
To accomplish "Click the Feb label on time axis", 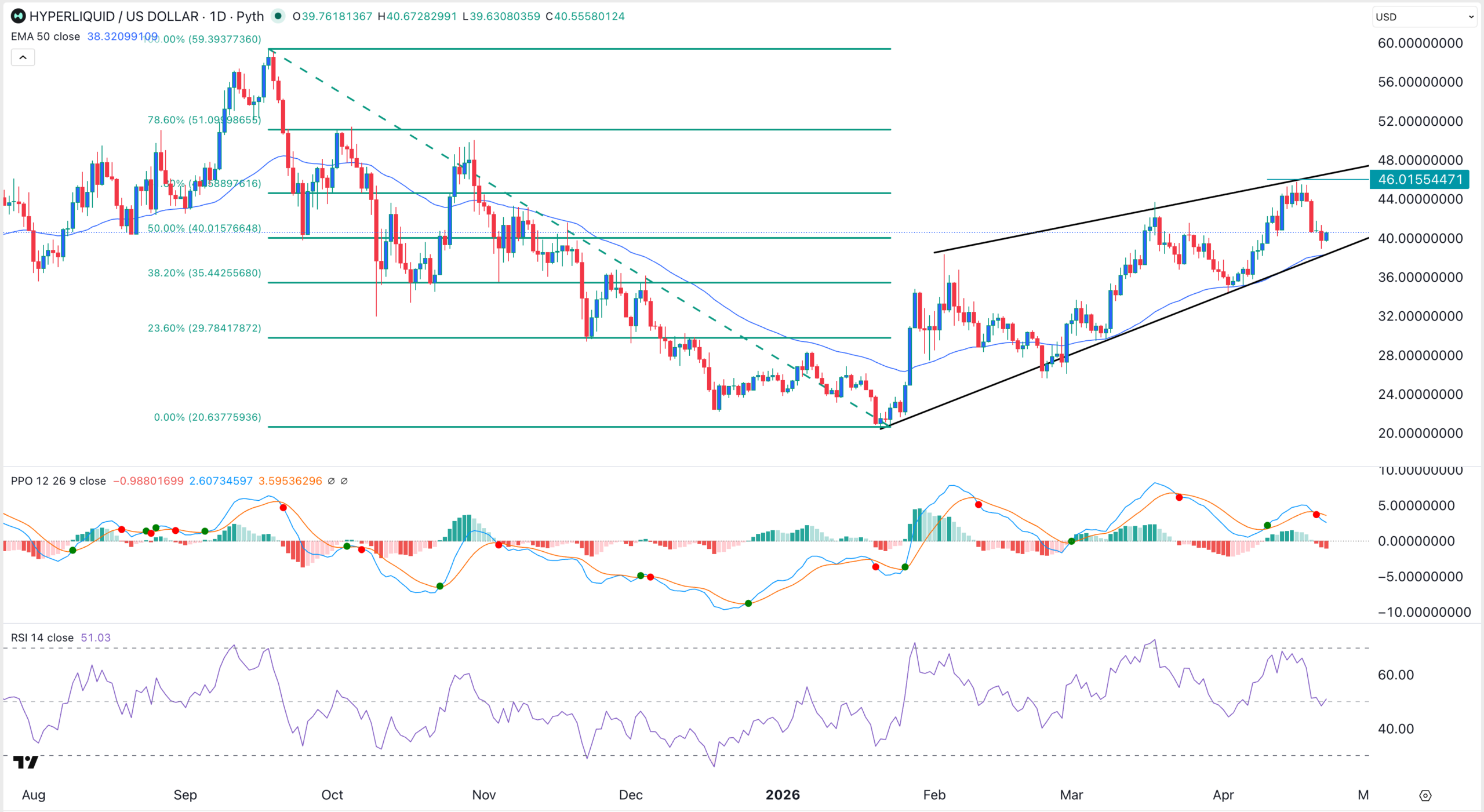I will tap(934, 795).
